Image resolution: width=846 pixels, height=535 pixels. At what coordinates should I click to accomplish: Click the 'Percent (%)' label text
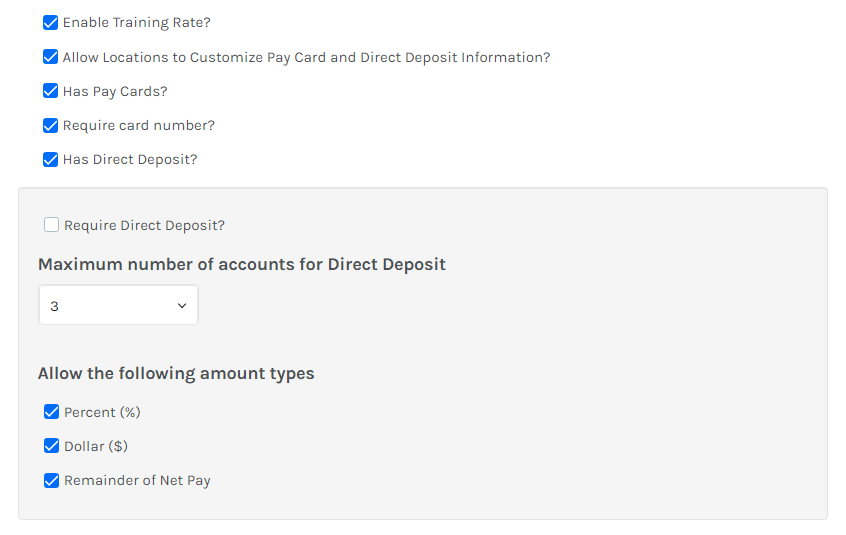coord(102,412)
